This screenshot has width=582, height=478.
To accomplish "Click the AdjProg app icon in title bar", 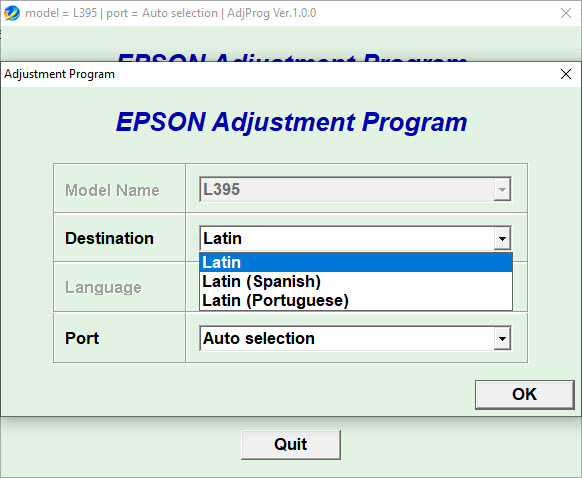I will point(12,13).
